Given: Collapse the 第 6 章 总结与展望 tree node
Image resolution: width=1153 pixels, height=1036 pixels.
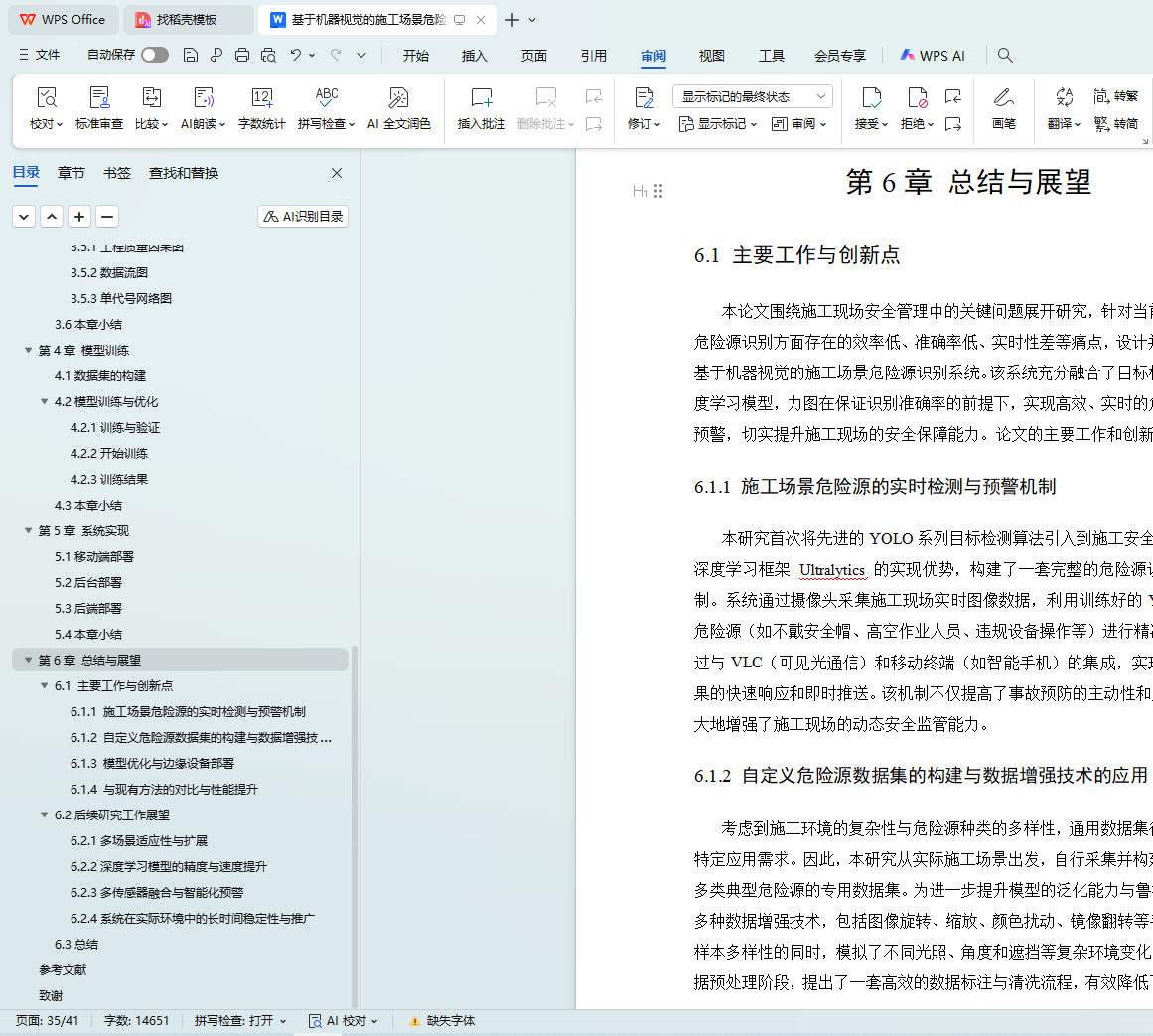Looking at the screenshot, I should pos(28,661).
